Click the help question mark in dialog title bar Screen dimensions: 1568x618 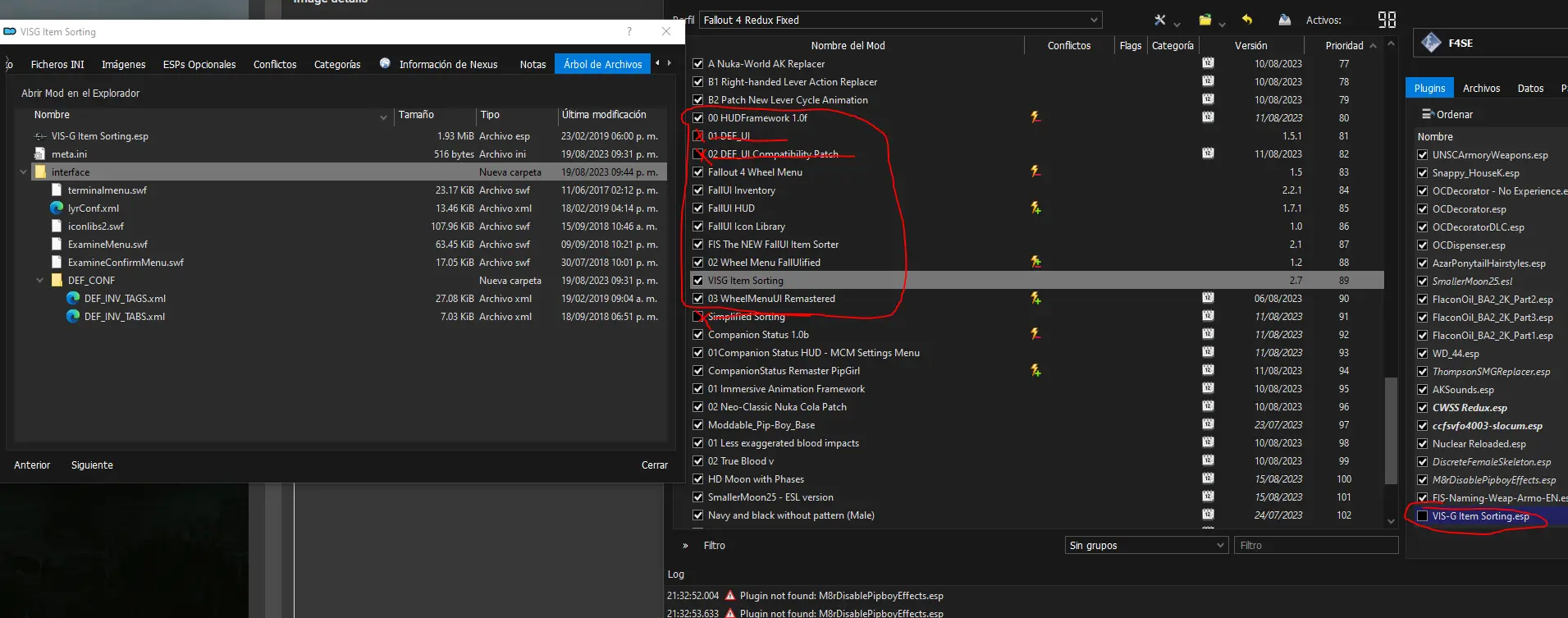(x=629, y=31)
